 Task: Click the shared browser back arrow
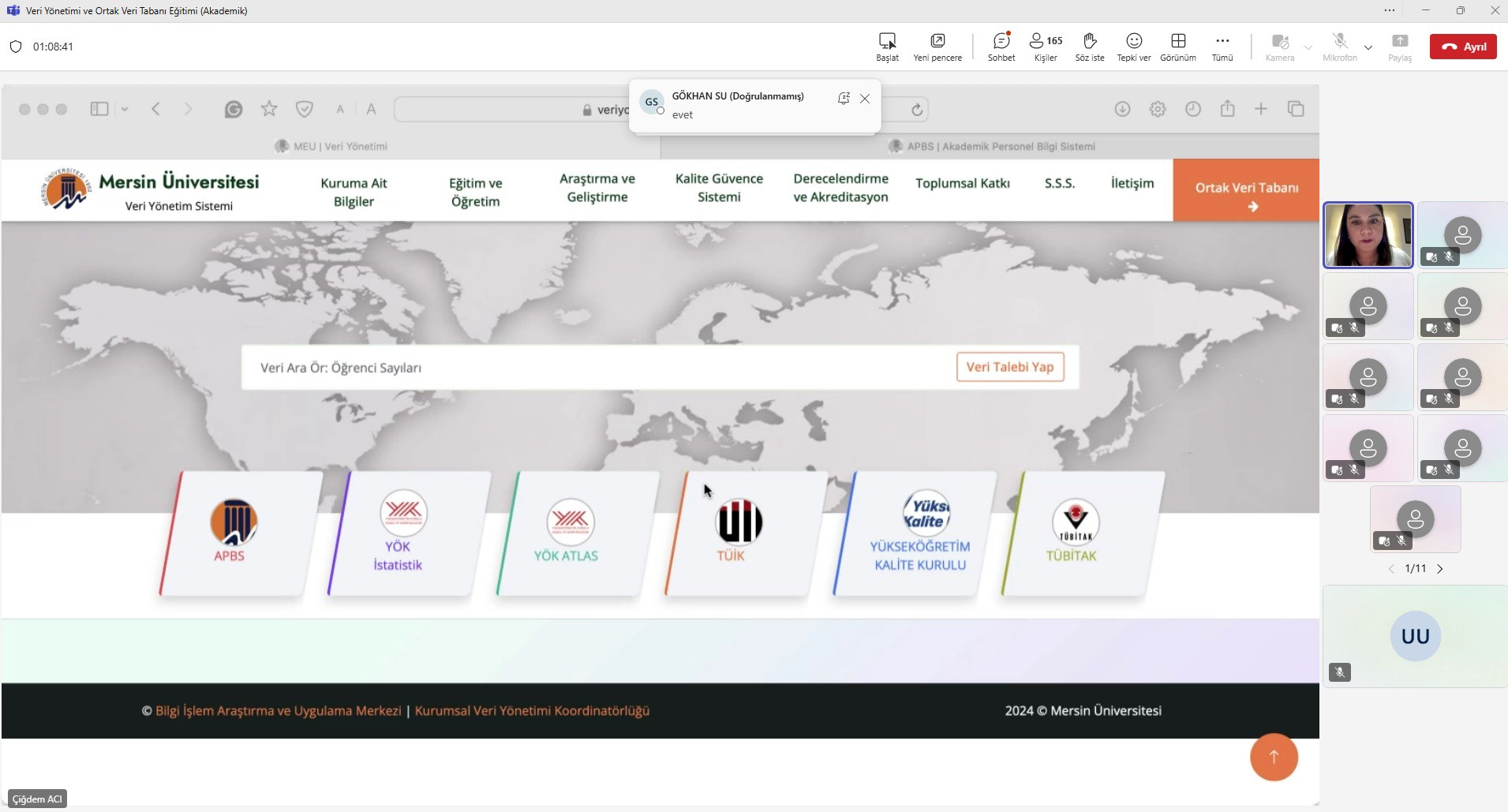pyautogui.click(x=156, y=109)
